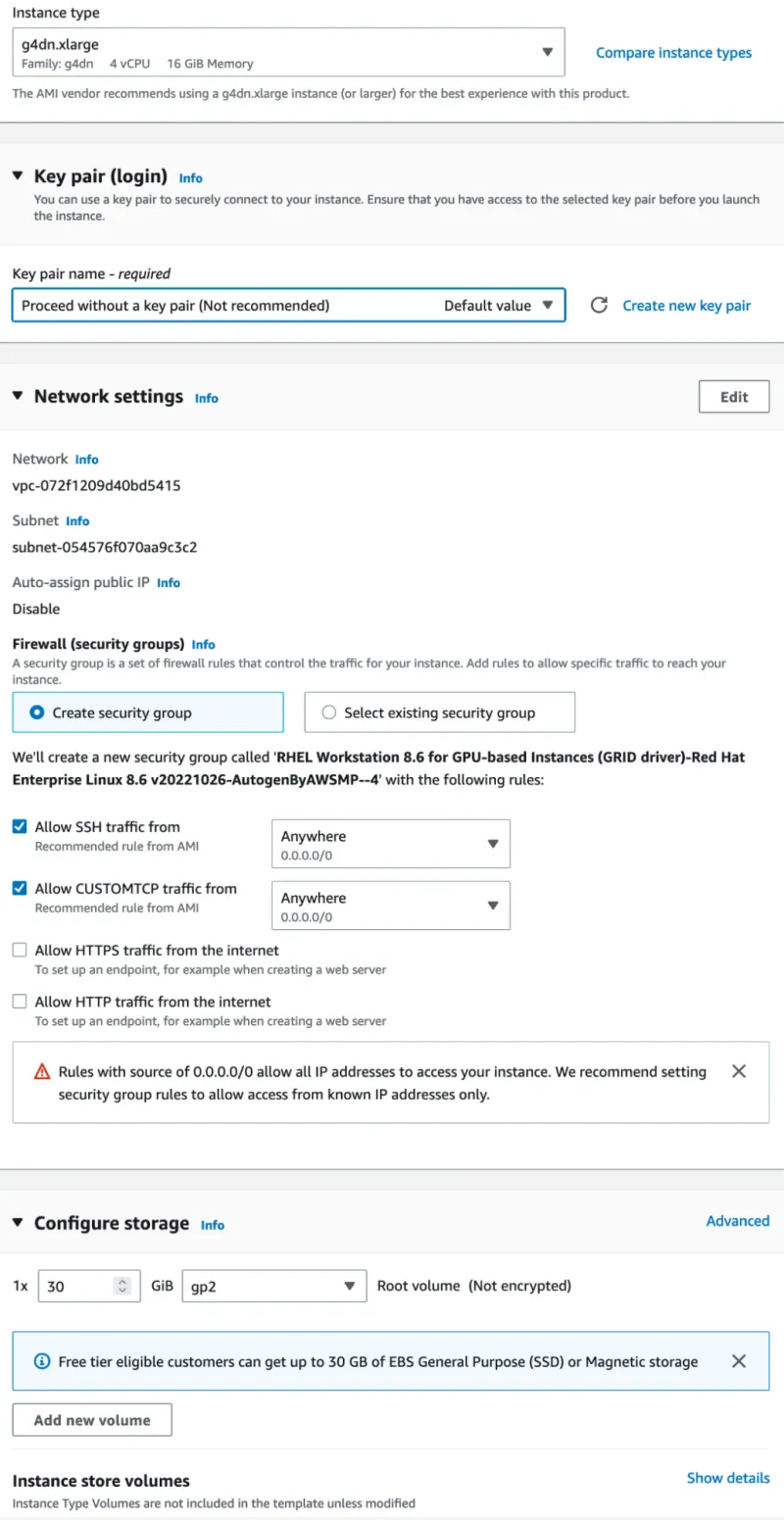Dismiss the 0.0.0.0/0 security warning

click(x=739, y=1071)
